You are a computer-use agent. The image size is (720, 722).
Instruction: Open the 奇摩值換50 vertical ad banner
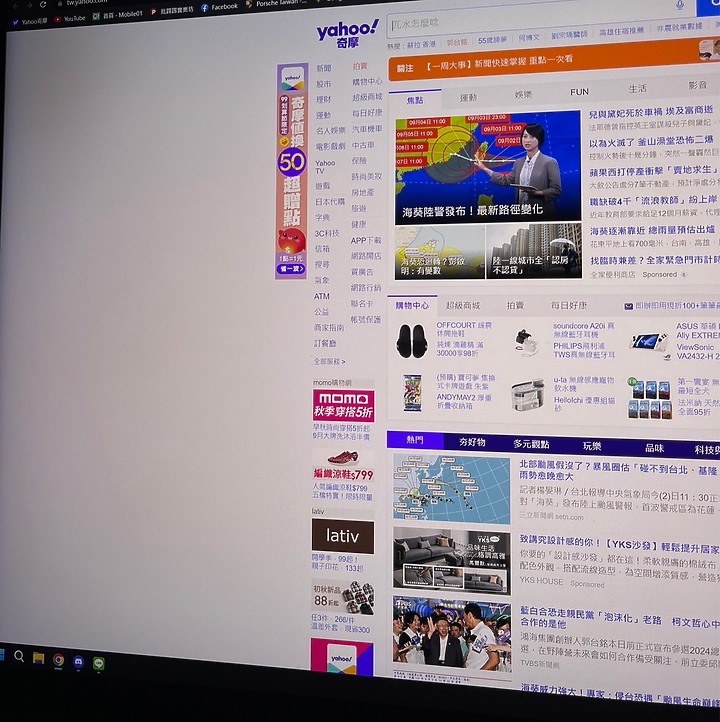291,171
